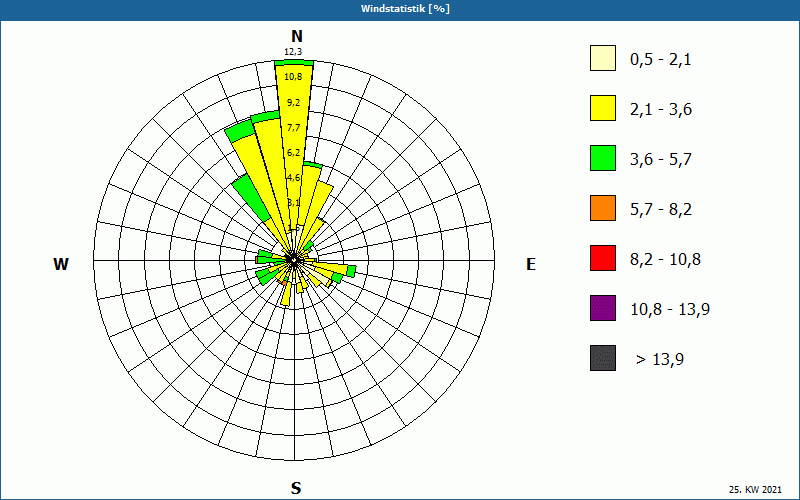The width and height of the screenshot is (800, 500).
Task: Click the 4,6 ring scale value
Action: 293,178
